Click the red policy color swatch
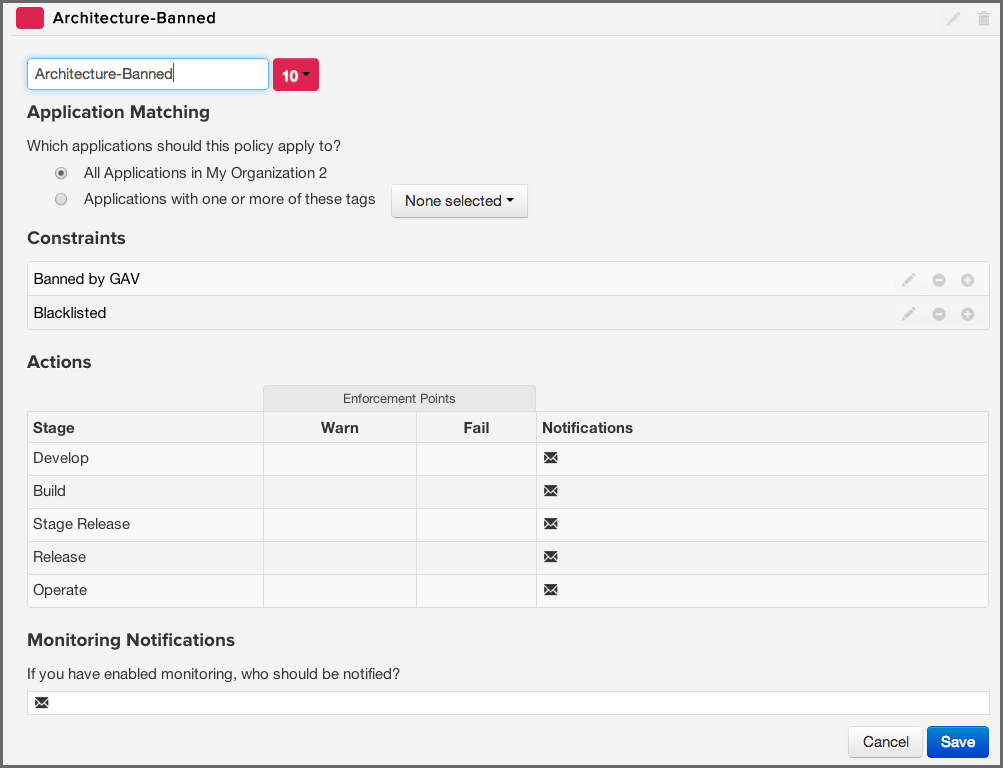Viewport: 1003px width, 768px height. click(30, 18)
